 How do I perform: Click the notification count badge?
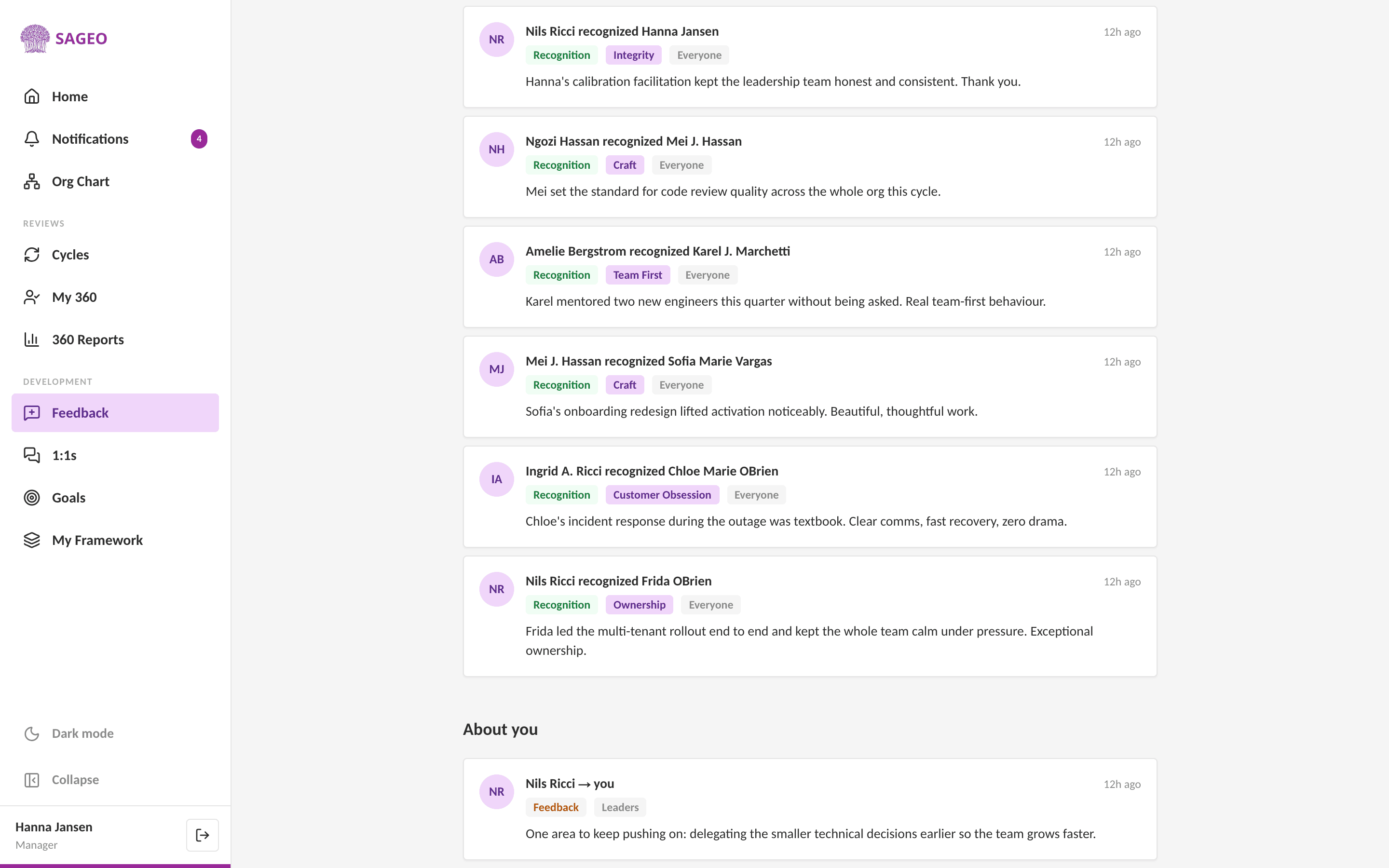[x=199, y=139]
